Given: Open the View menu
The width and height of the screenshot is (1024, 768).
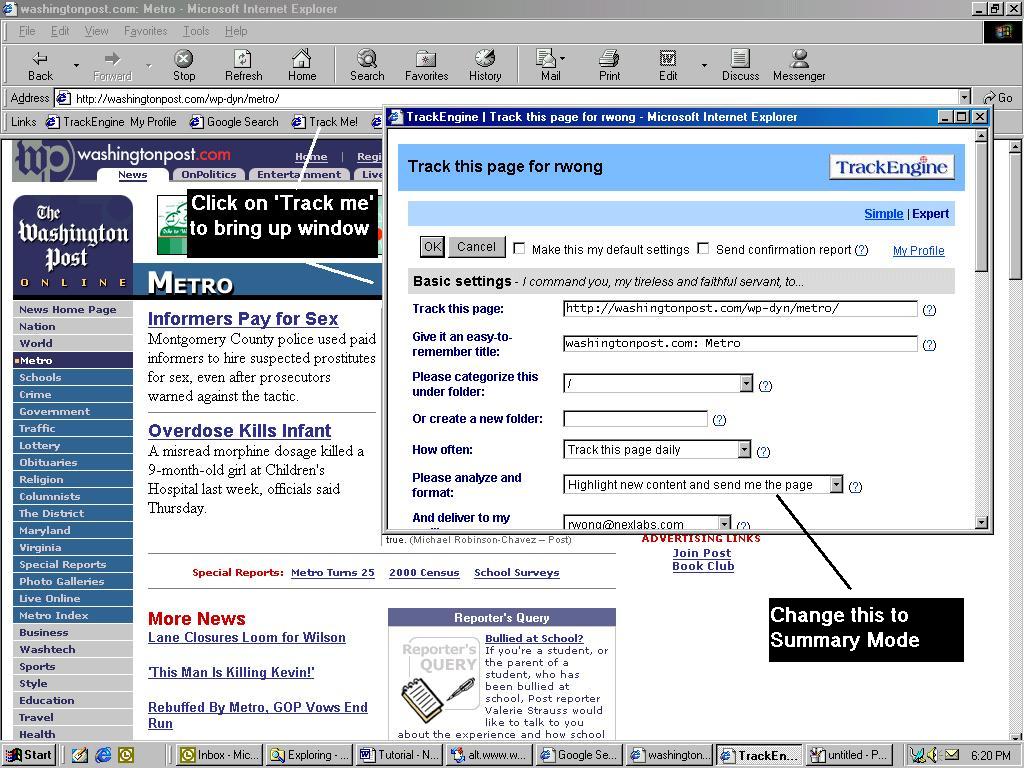Looking at the screenshot, I should click(96, 31).
